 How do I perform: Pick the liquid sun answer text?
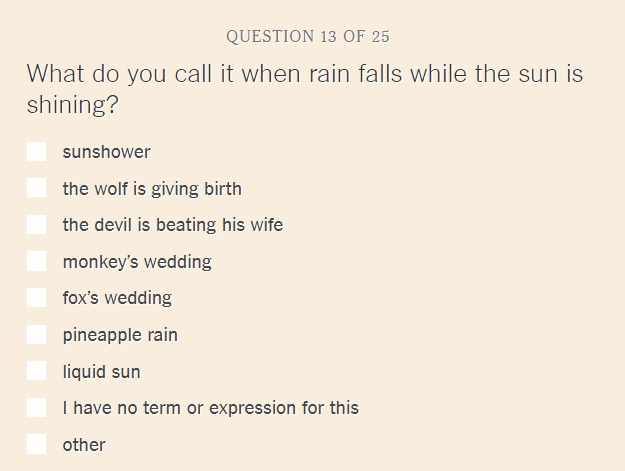[x=101, y=372]
